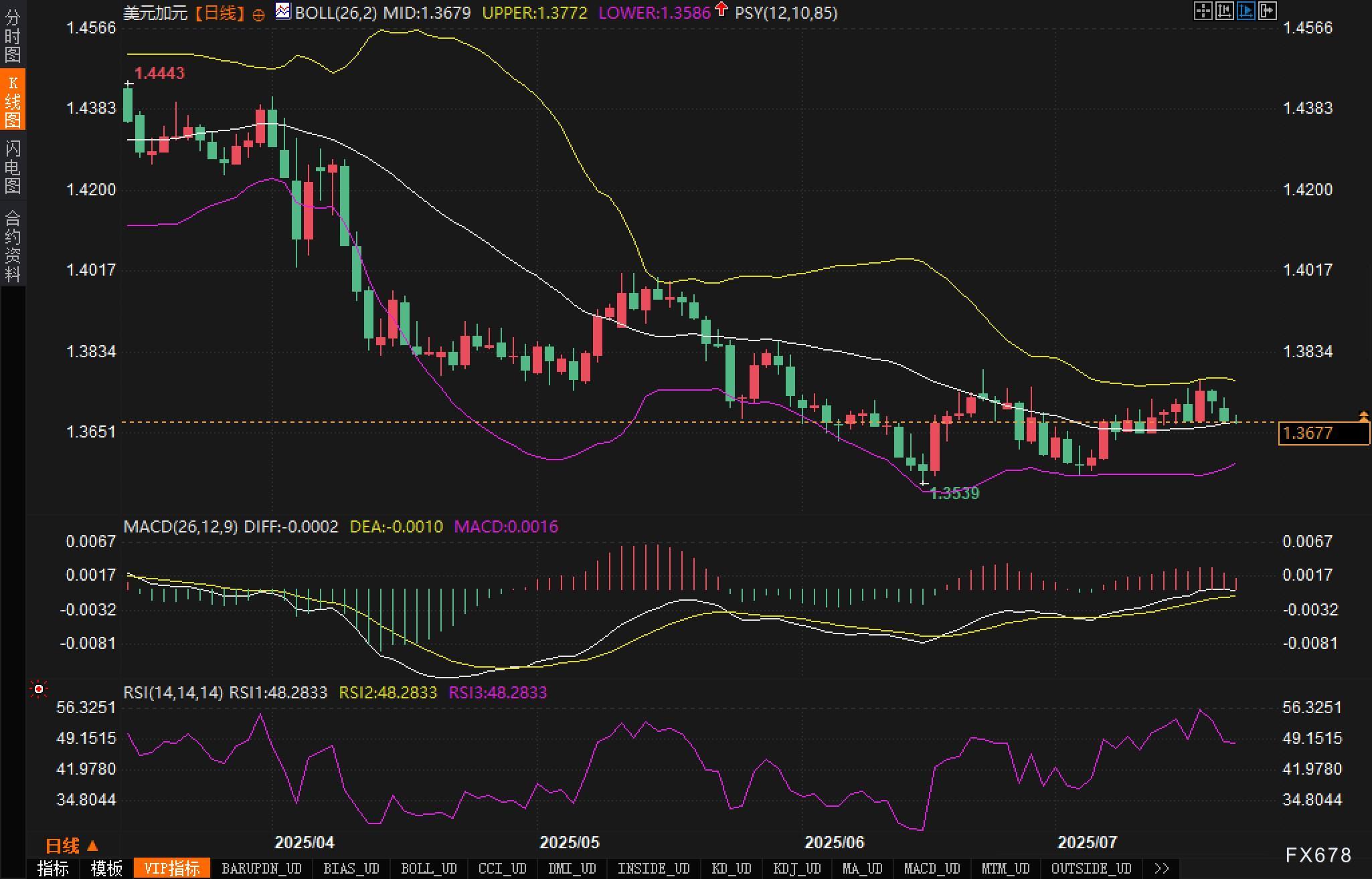Expand more indicators with >> arrow

(x=1162, y=868)
